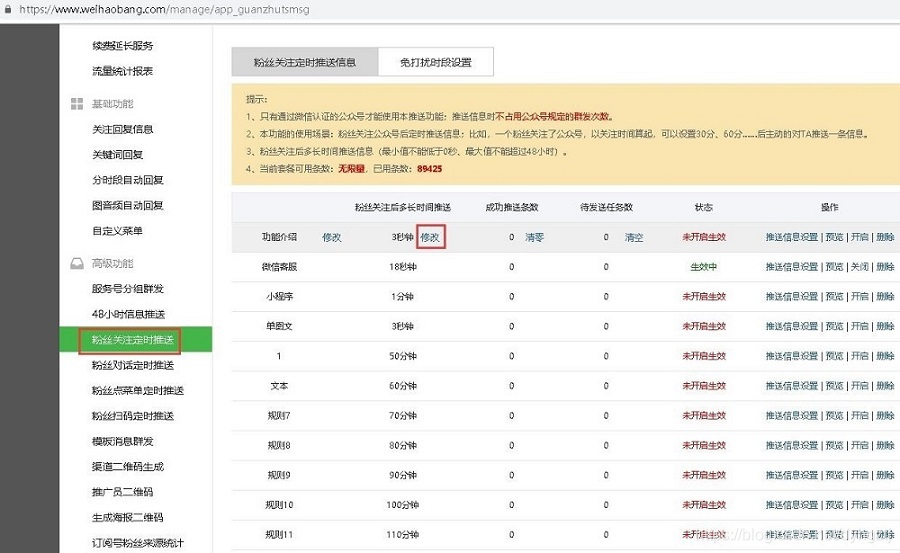The height and width of the screenshot is (553, 900).
Task: Open 渠道二维码生成 in the sidebar
Action: click(x=127, y=466)
